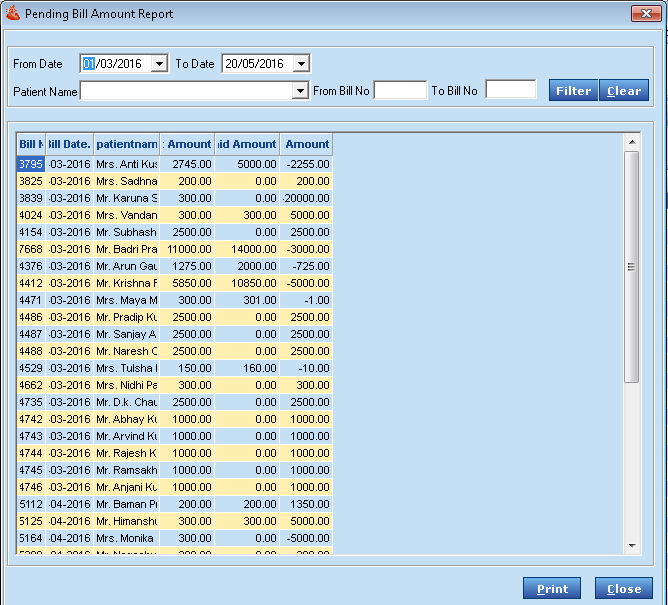Click the Print button
Screen dimensions: 668x605
pyautogui.click(x=552, y=589)
